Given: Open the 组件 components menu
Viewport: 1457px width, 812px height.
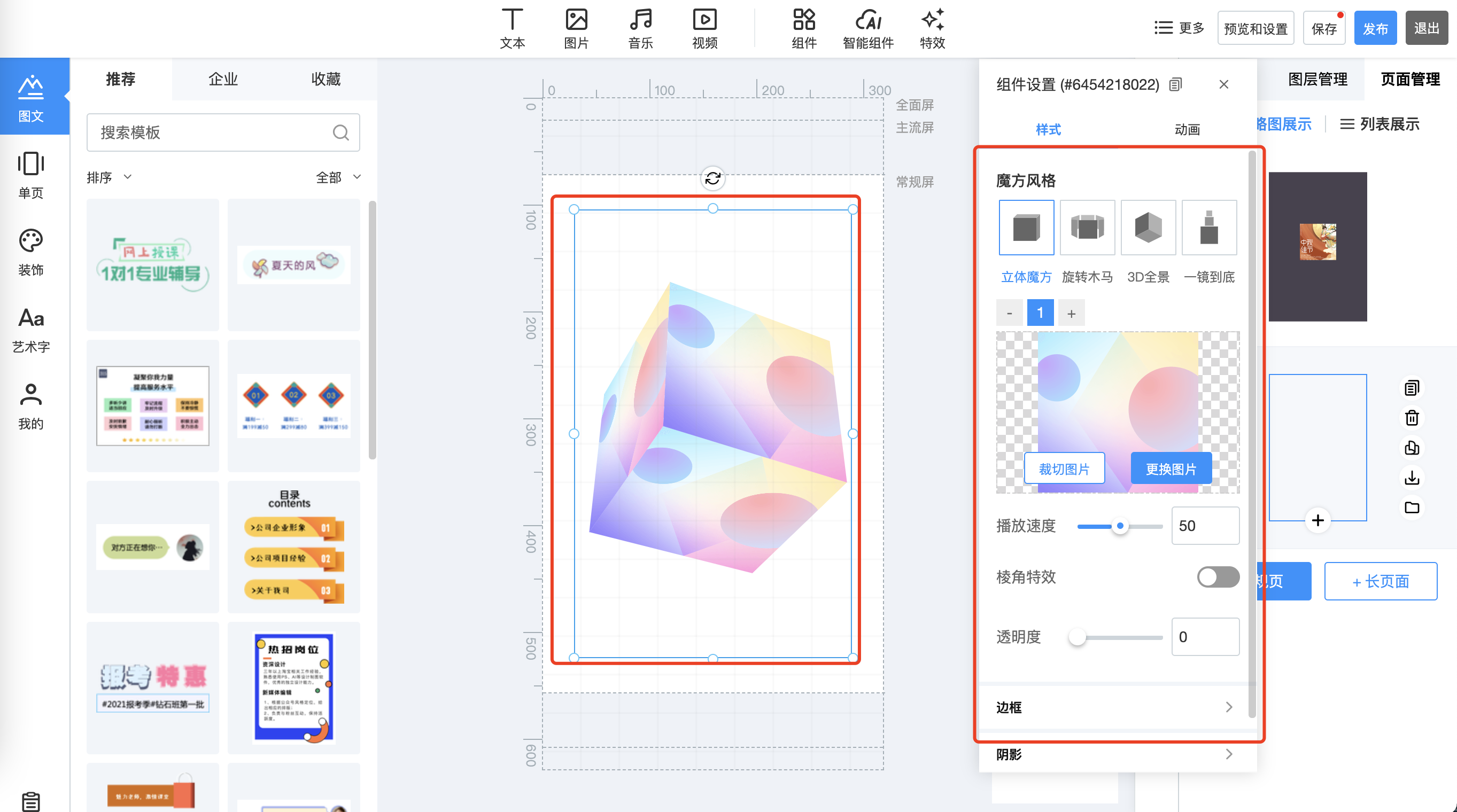Looking at the screenshot, I should [804, 28].
